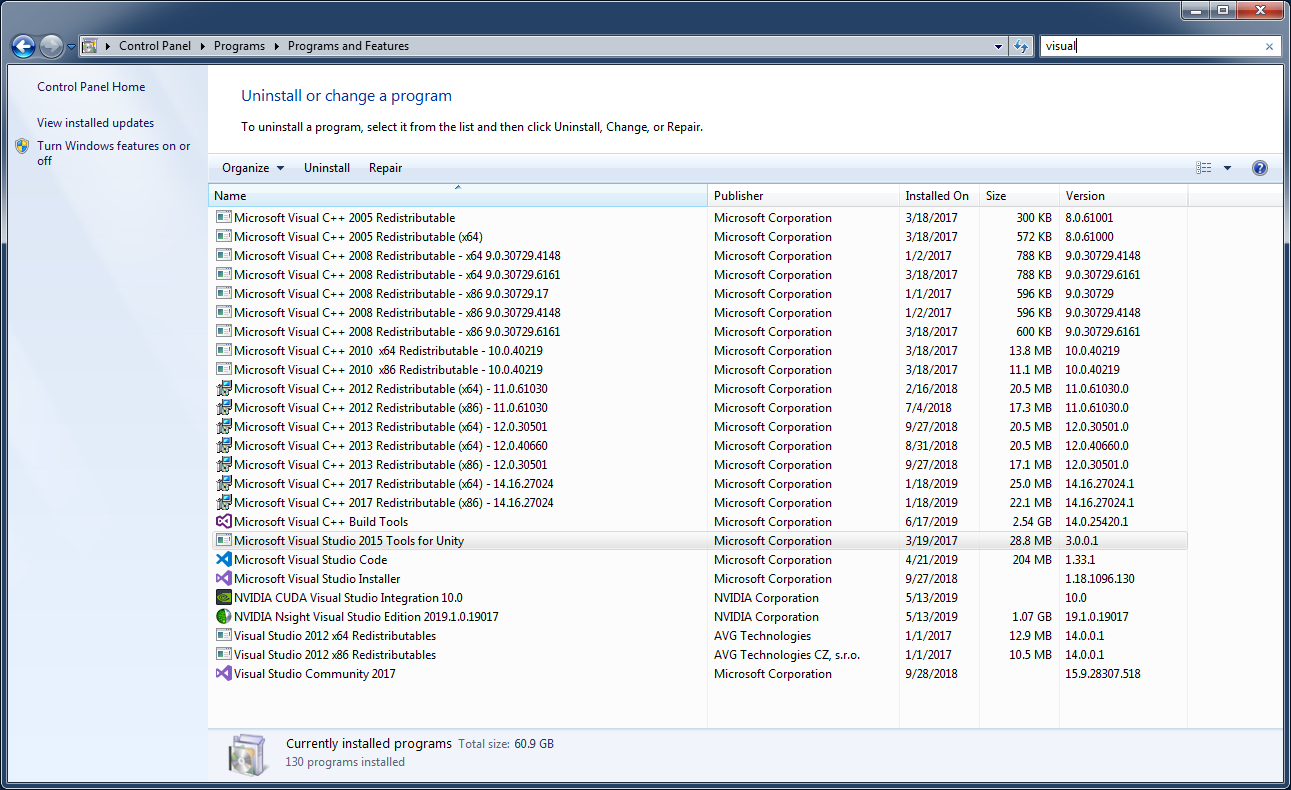Refresh the page using the refresh icon
Image resolution: width=1291 pixels, height=790 pixels.
[1020, 45]
